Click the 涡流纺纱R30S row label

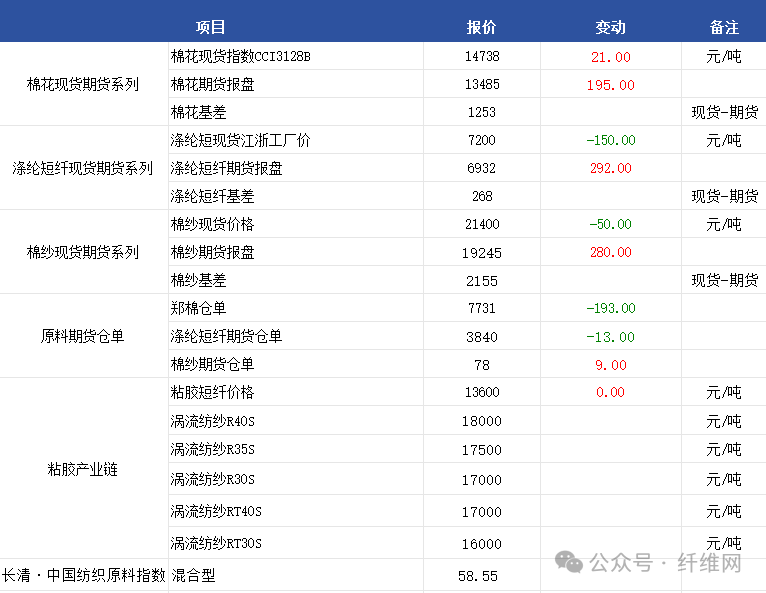click(x=213, y=480)
